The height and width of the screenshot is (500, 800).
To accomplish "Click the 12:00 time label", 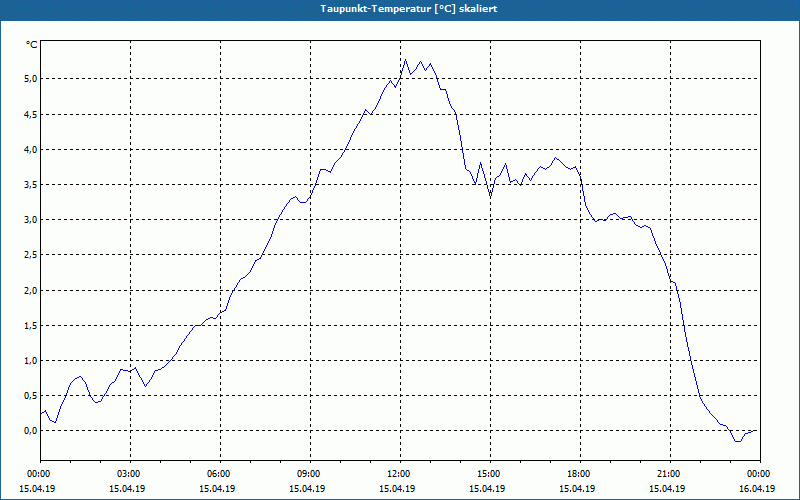I will pos(401,474).
